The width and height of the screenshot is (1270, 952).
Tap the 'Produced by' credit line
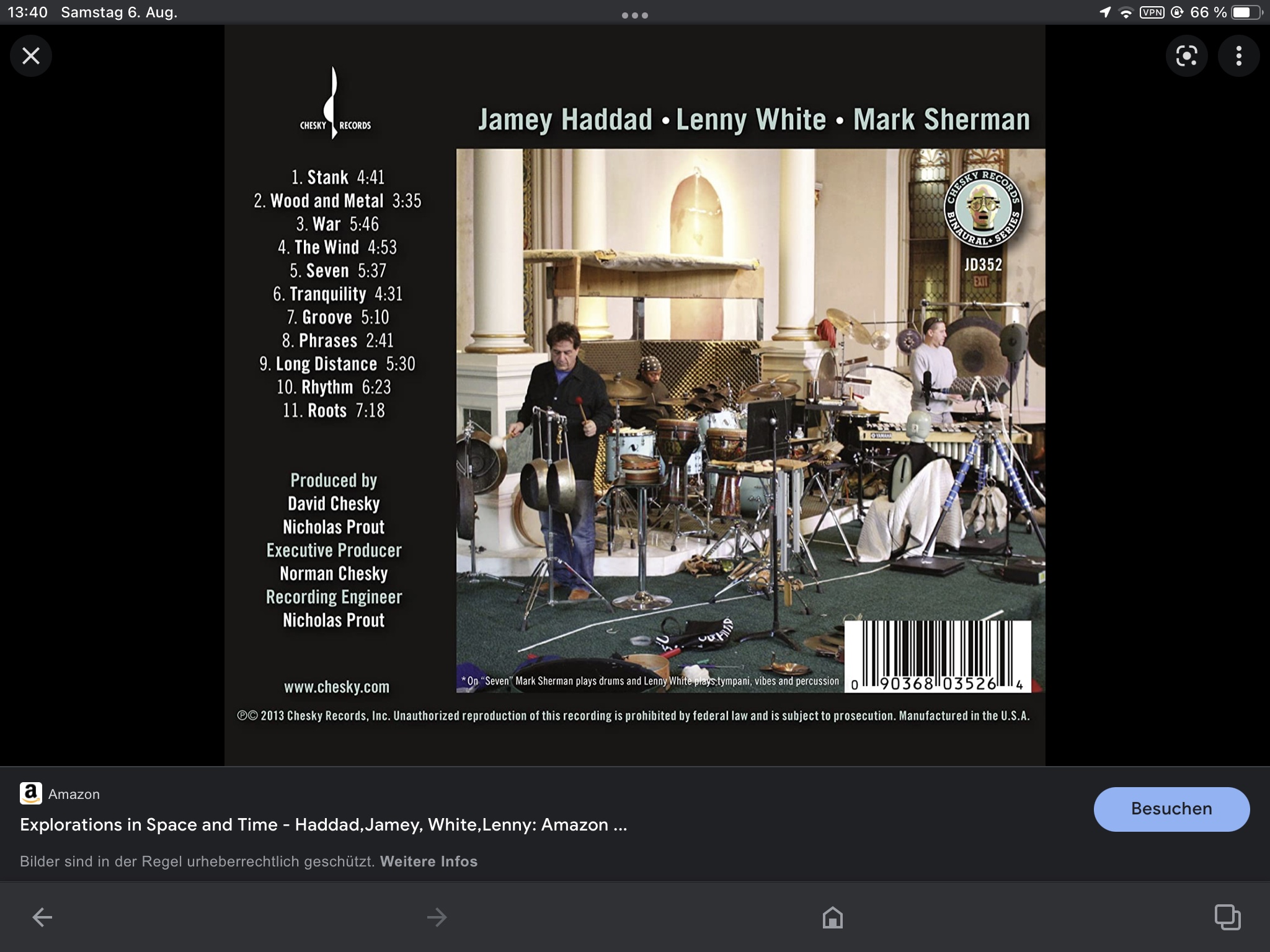click(x=334, y=480)
